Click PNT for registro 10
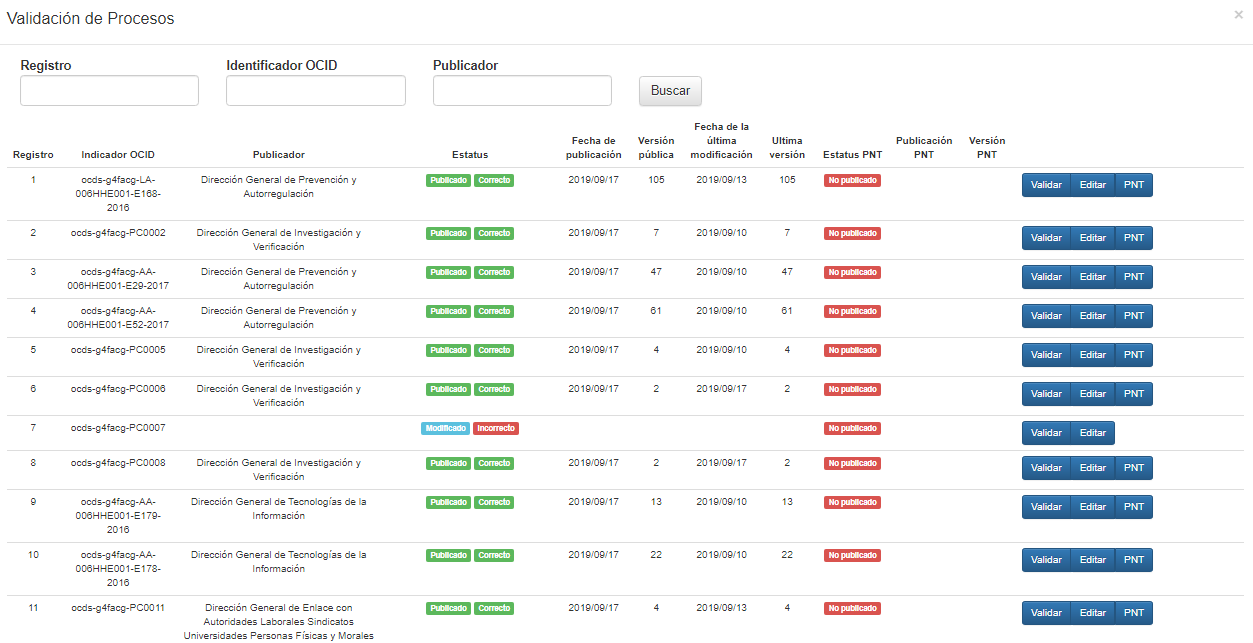Viewport: 1253px width, 643px height. tap(1133, 560)
